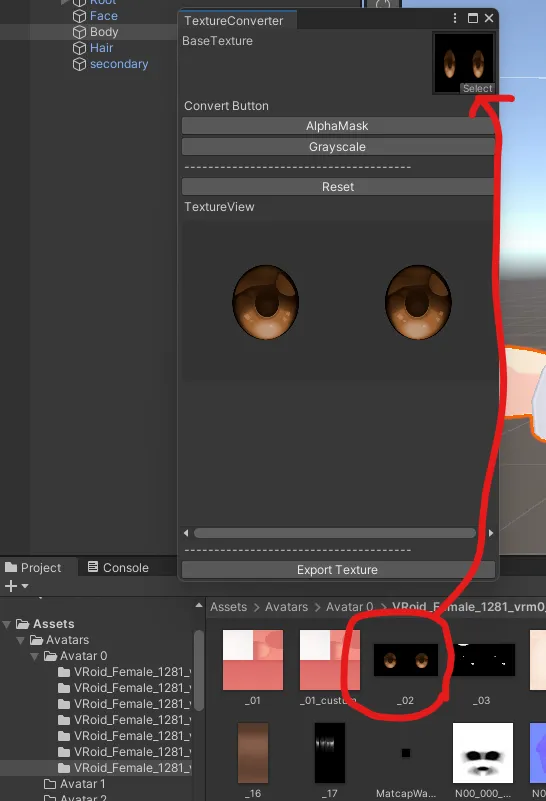Click the scroll right arrow in TextureConverter
This screenshot has width=546, height=801.
491,533
